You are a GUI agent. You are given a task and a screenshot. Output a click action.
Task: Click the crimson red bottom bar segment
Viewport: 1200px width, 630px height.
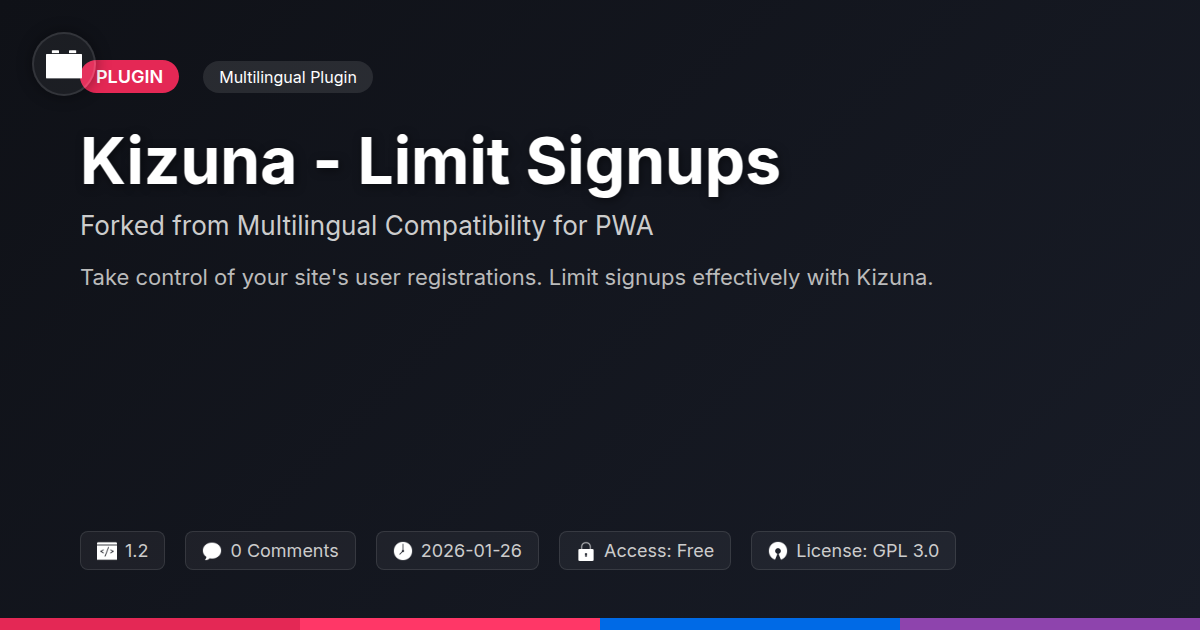point(150,623)
